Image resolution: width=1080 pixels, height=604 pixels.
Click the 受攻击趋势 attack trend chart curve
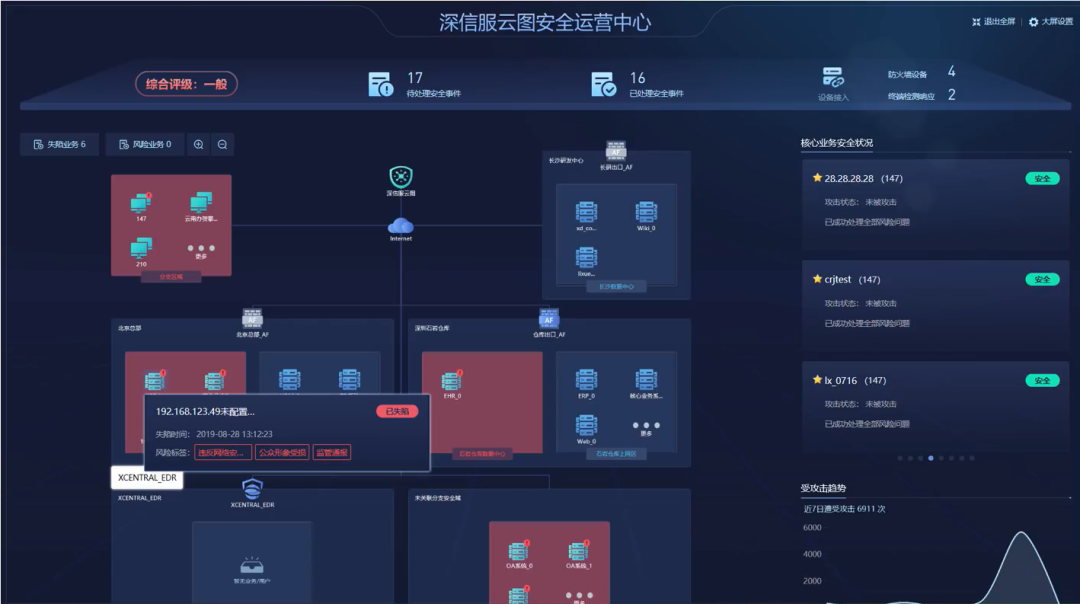[1022, 567]
